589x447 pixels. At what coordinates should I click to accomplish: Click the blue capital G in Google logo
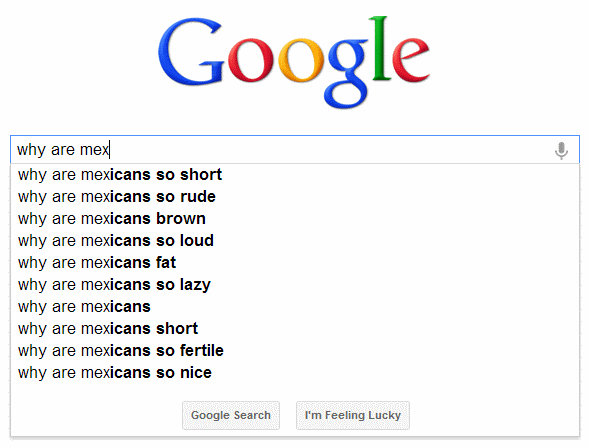[x=191, y=51]
